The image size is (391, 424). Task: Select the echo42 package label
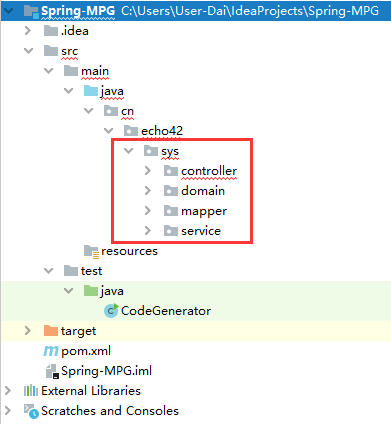(x=162, y=131)
